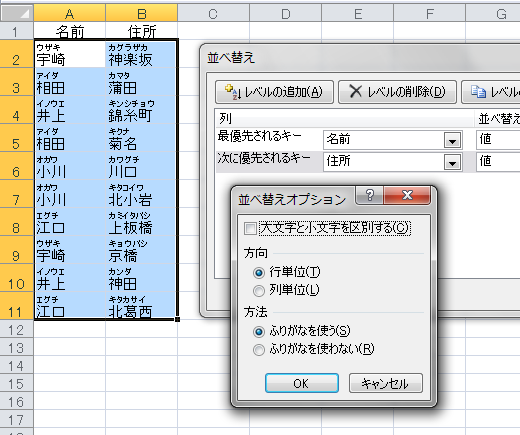Click 最優先されるキー row label

(260, 136)
